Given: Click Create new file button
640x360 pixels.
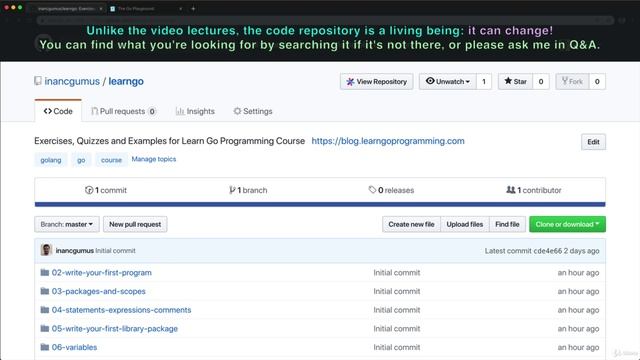Looking at the screenshot, I should pyautogui.click(x=411, y=224).
